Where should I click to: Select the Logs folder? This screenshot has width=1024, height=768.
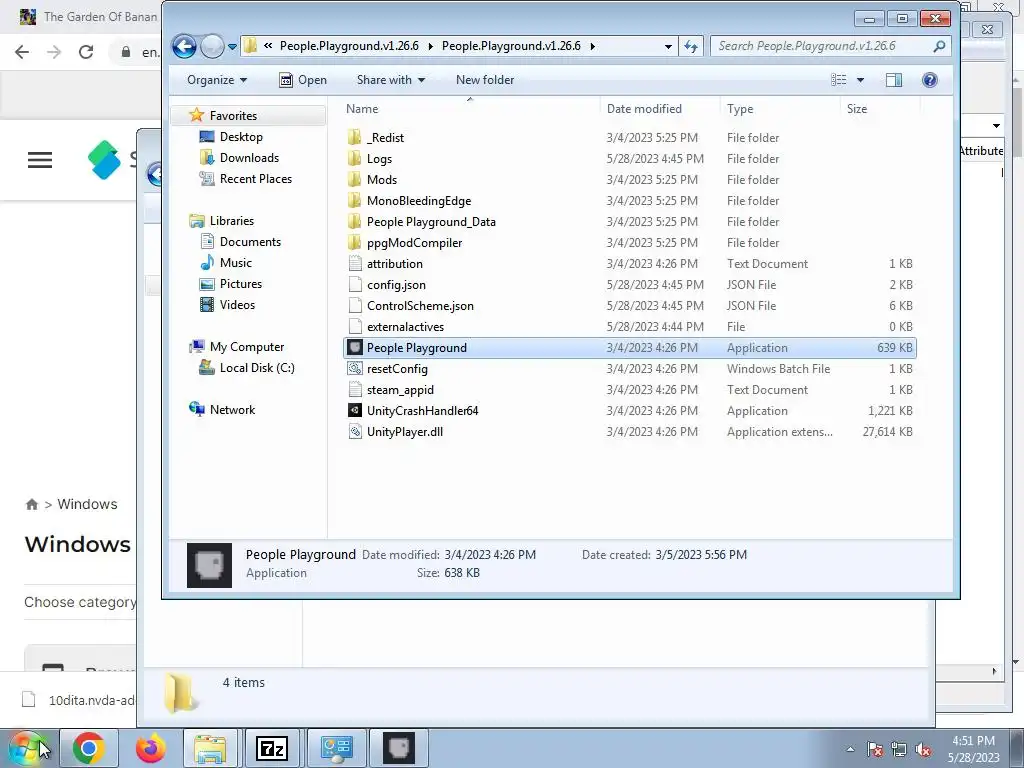(x=379, y=159)
